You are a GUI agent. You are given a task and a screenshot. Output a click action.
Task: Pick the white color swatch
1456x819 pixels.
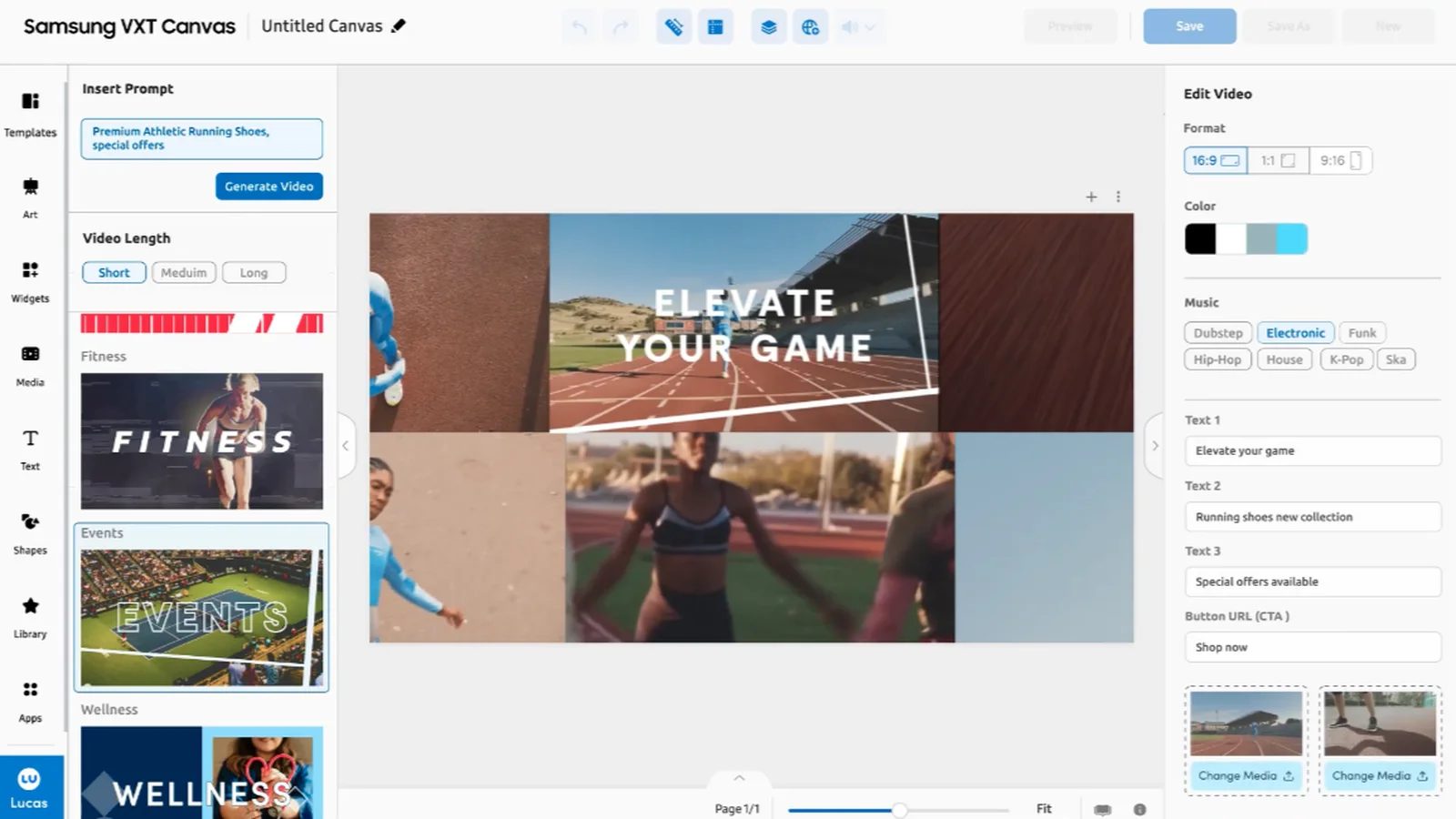point(1231,238)
